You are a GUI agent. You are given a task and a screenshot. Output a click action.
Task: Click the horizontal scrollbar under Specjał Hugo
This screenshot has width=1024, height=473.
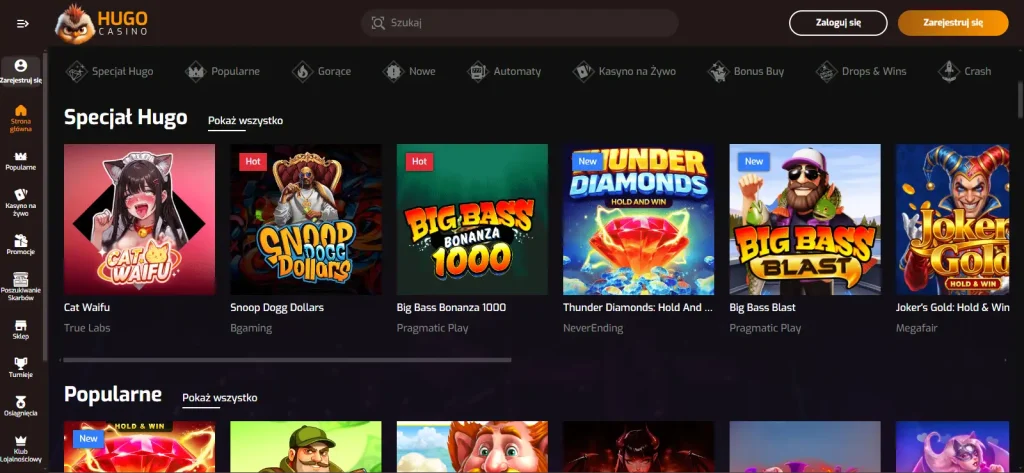click(287, 359)
